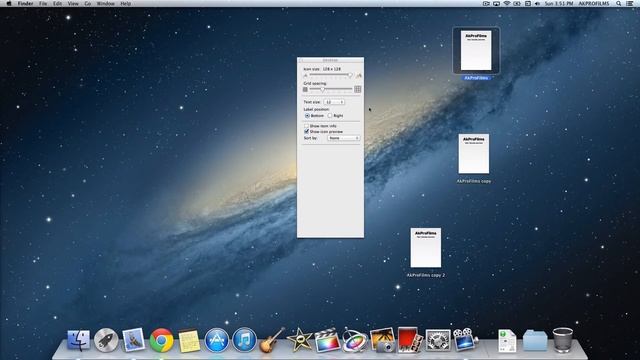Click the clock showing Sun 3:51 PM
Screen dimensions: 640x360
pos(559,3)
